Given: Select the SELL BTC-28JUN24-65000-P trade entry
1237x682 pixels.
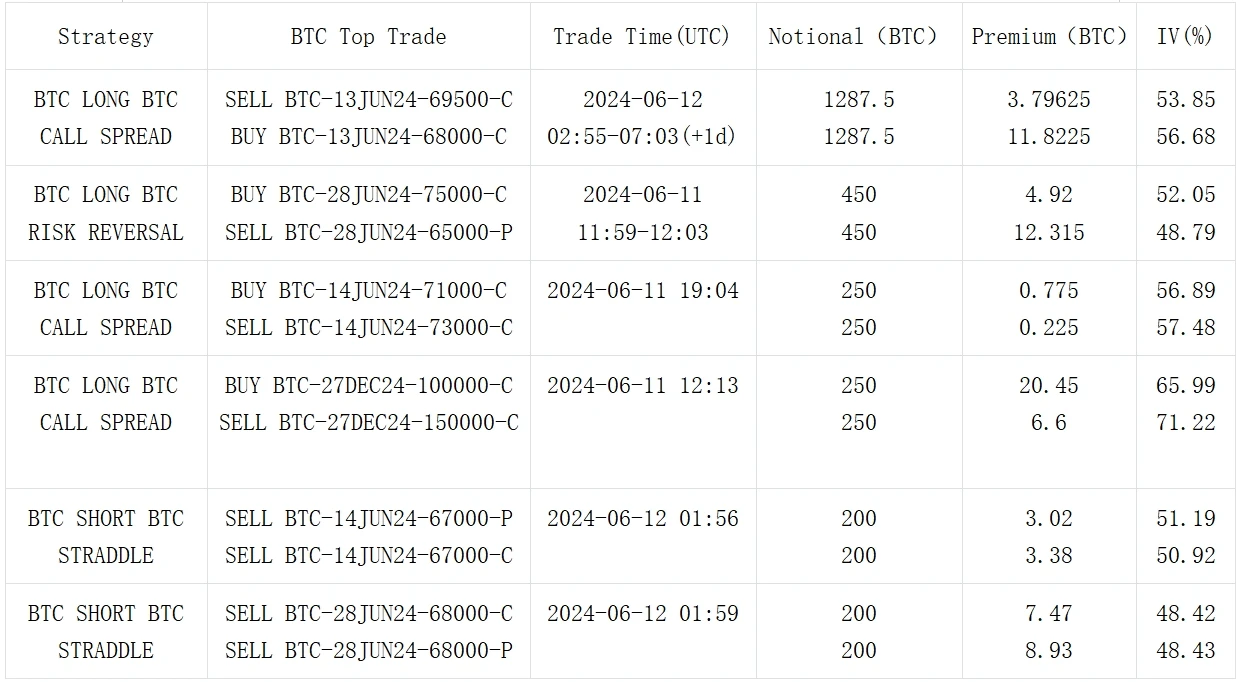Looking at the screenshot, I should [368, 233].
